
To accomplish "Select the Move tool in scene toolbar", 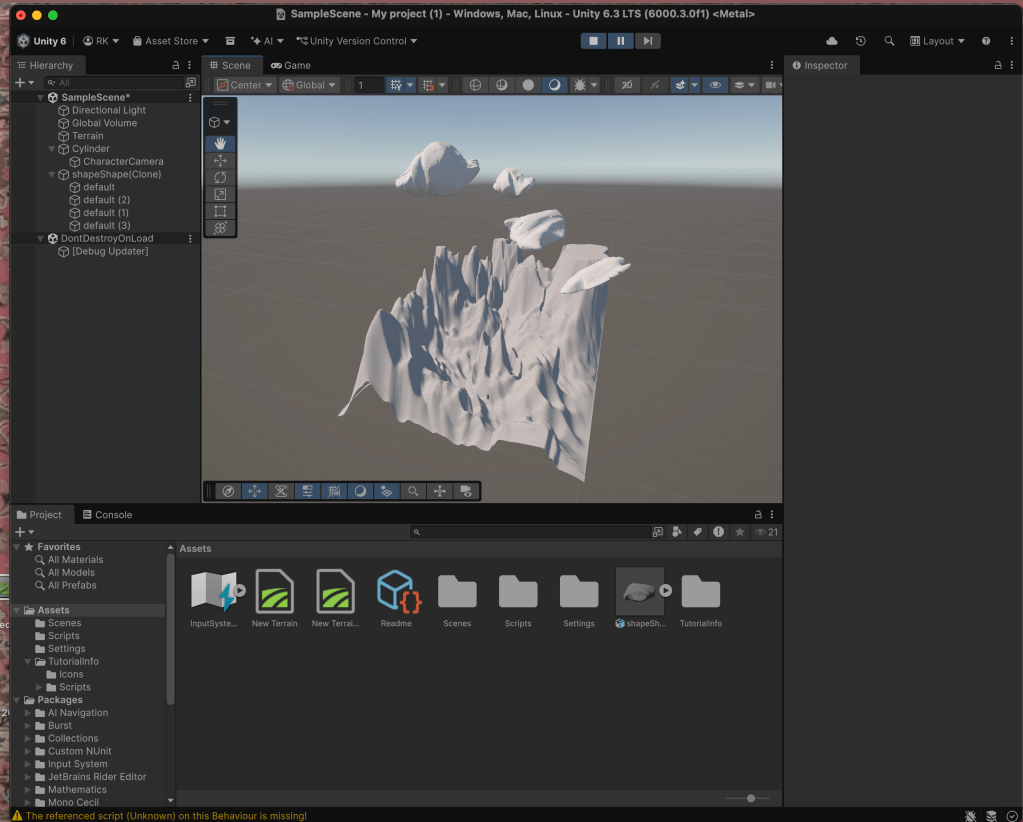I will pos(220,160).
